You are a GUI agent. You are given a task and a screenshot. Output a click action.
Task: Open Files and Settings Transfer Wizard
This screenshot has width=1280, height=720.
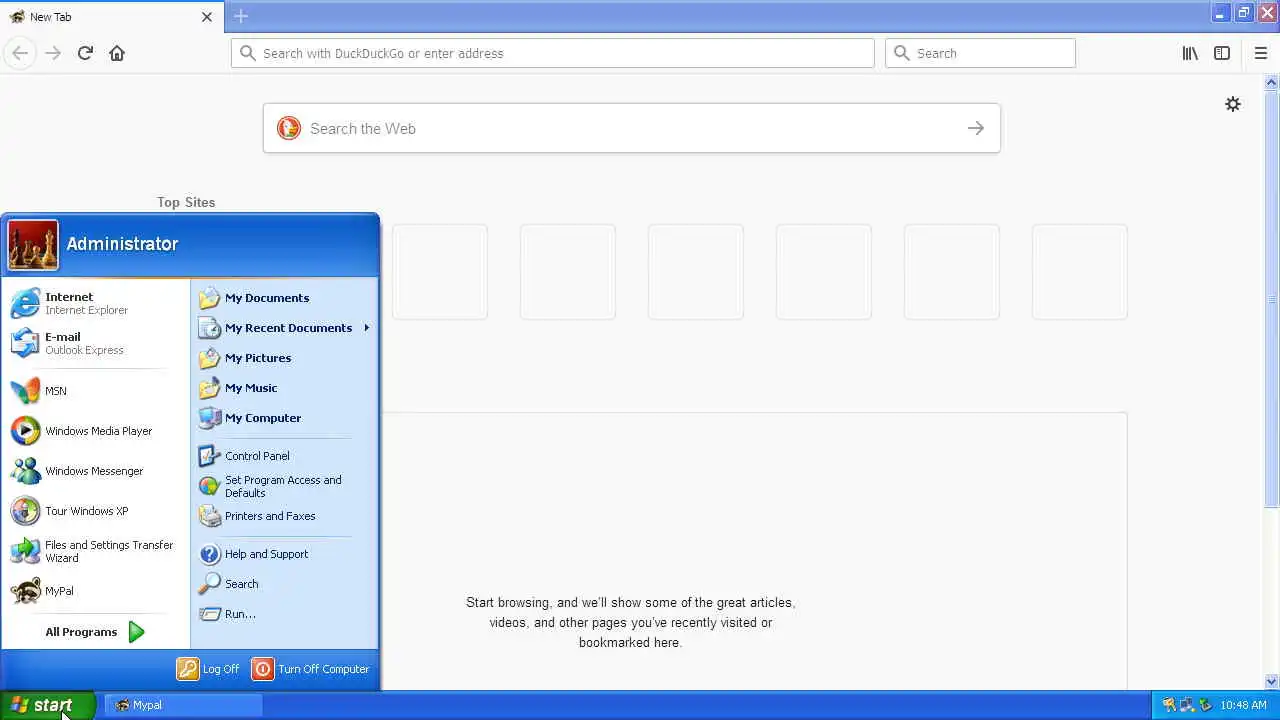click(95, 551)
